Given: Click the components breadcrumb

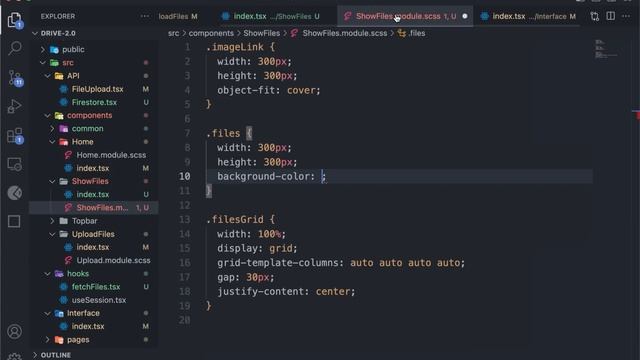Looking at the screenshot, I should pos(211,33).
